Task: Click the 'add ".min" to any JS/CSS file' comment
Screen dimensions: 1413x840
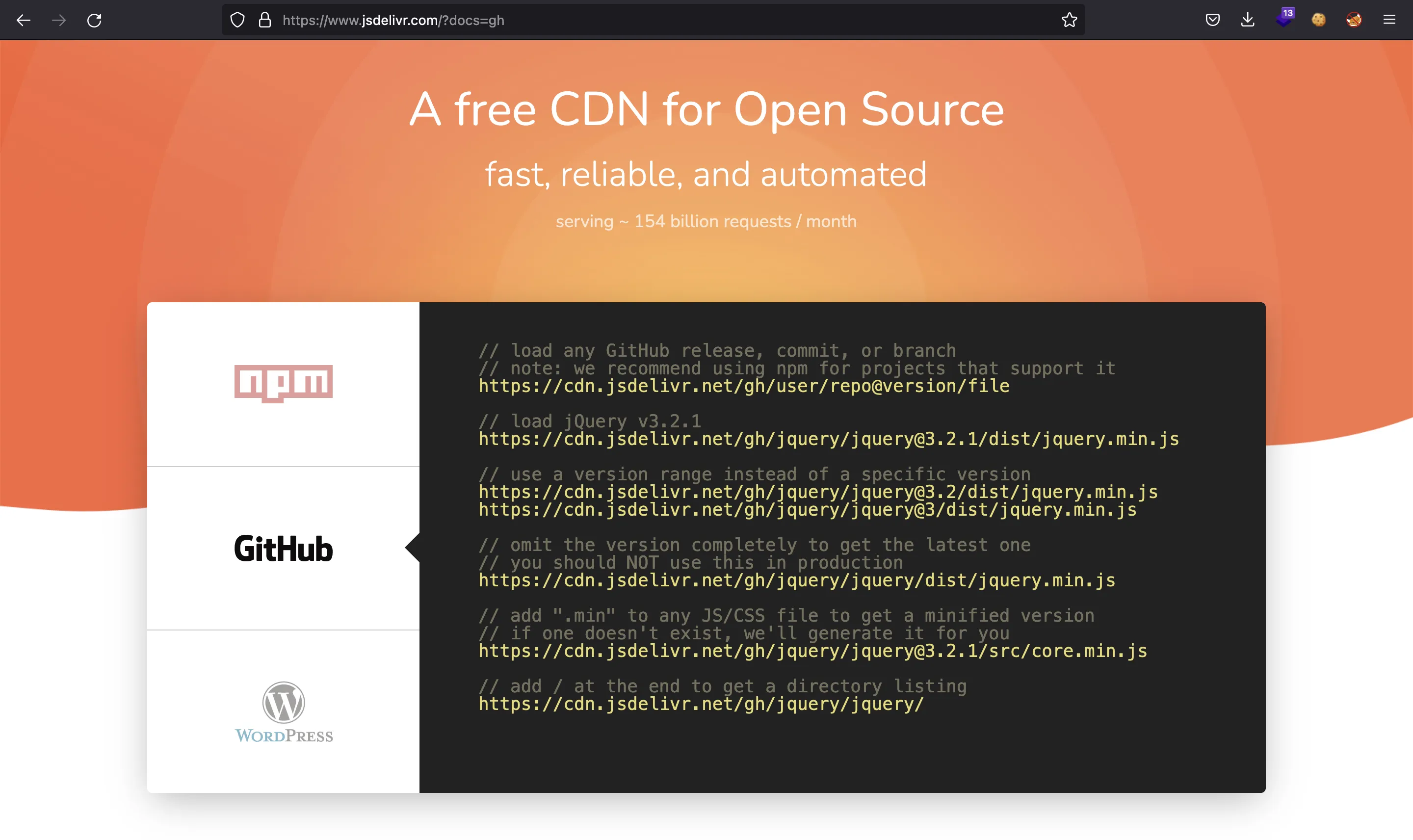Action: click(786, 616)
